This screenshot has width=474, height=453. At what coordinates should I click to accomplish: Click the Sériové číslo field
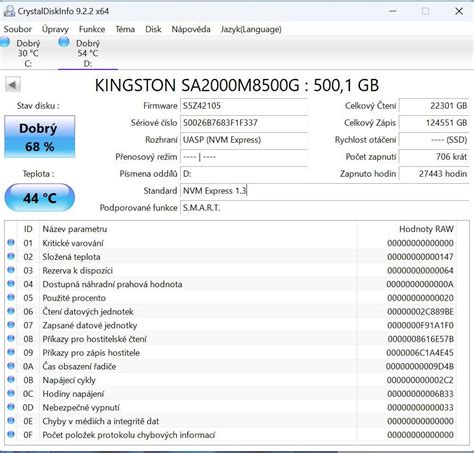[244, 123]
